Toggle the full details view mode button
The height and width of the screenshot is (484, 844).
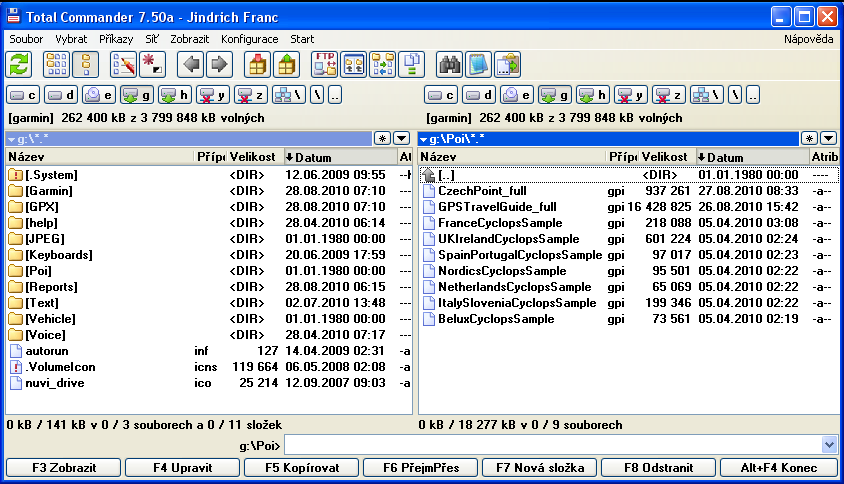(x=84, y=64)
